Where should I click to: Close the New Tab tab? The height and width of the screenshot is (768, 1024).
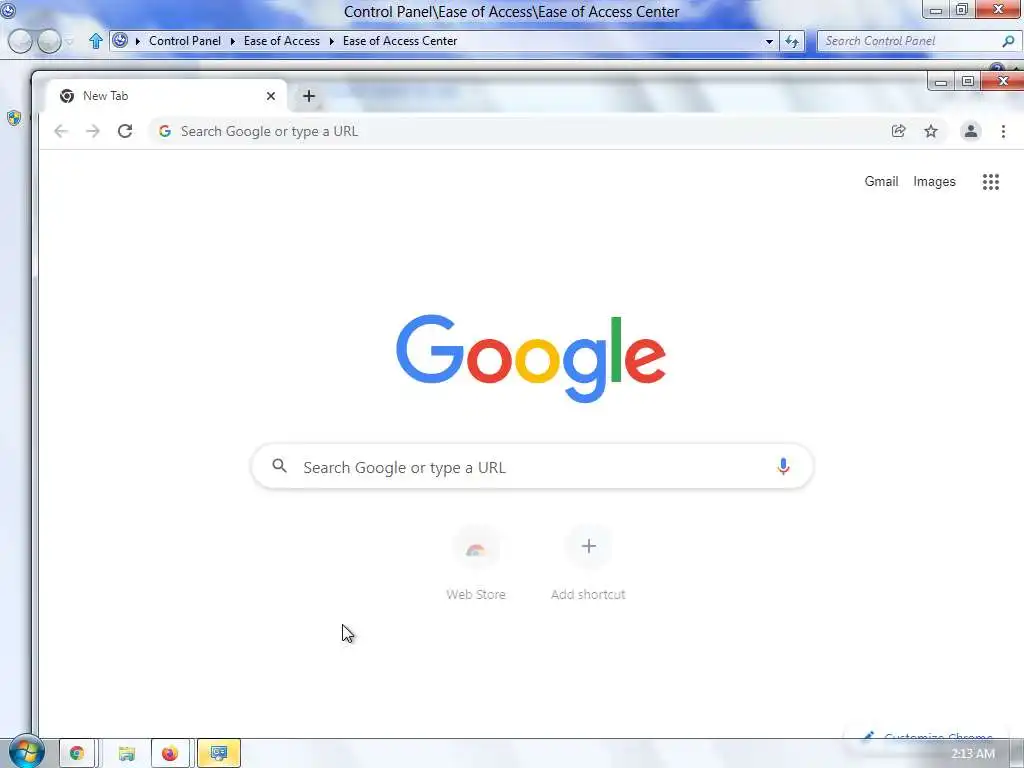[x=270, y=96]
